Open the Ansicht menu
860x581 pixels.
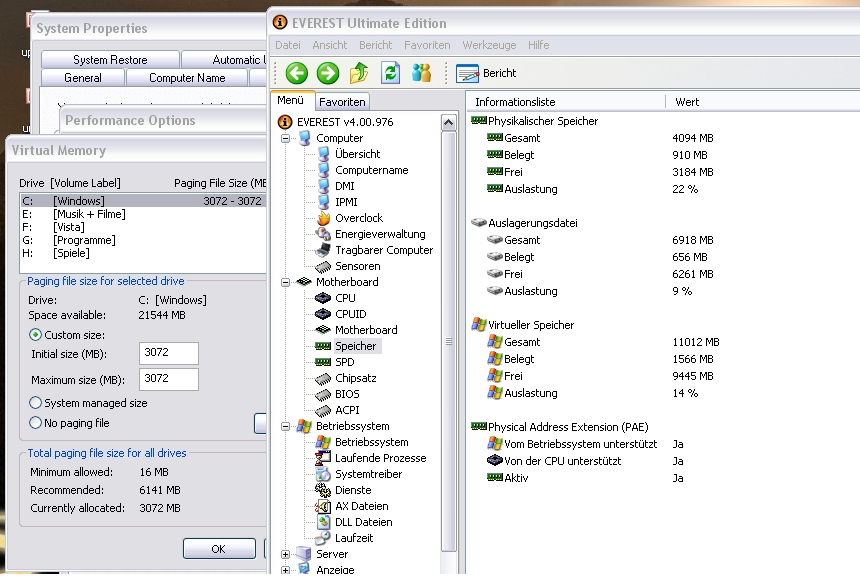pyautogui.click(x=330, y=45)
